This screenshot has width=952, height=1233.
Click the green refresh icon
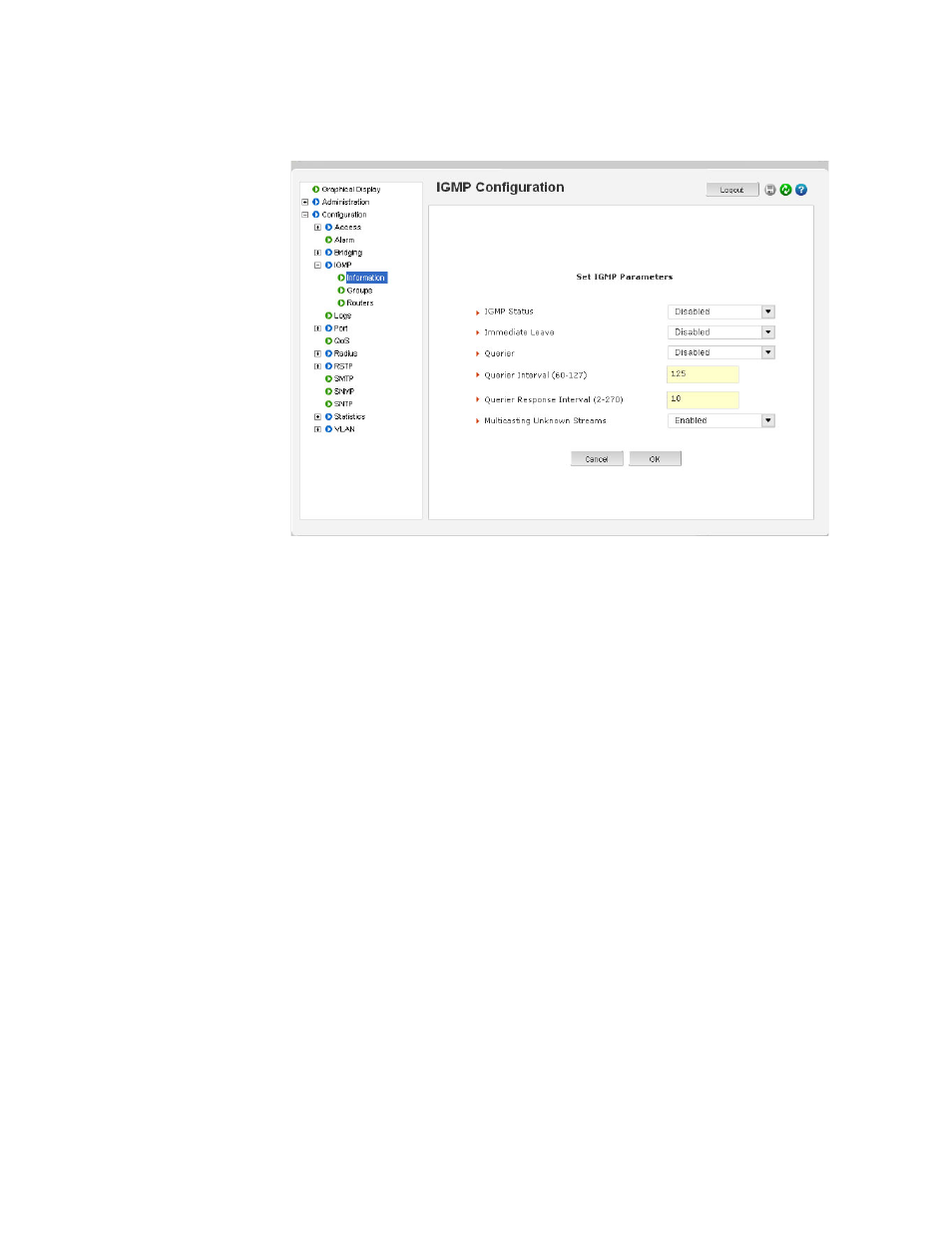tap(785, 190)
